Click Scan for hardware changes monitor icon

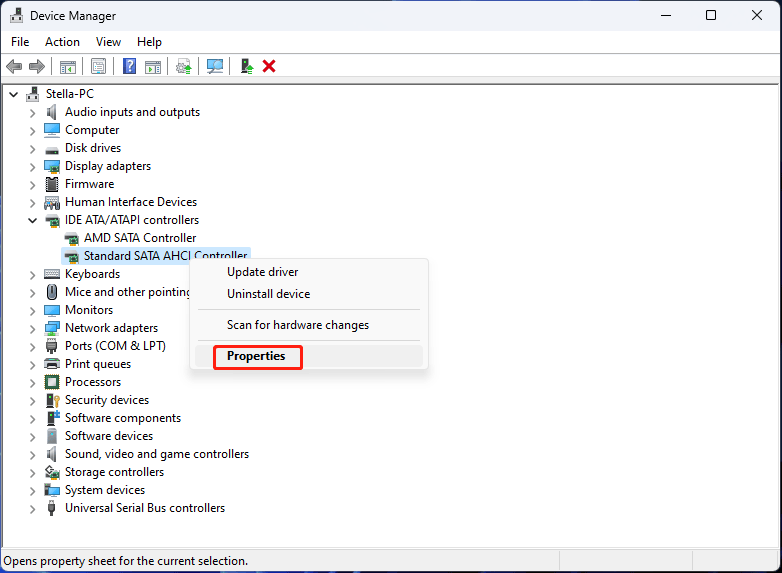(215, 66)
